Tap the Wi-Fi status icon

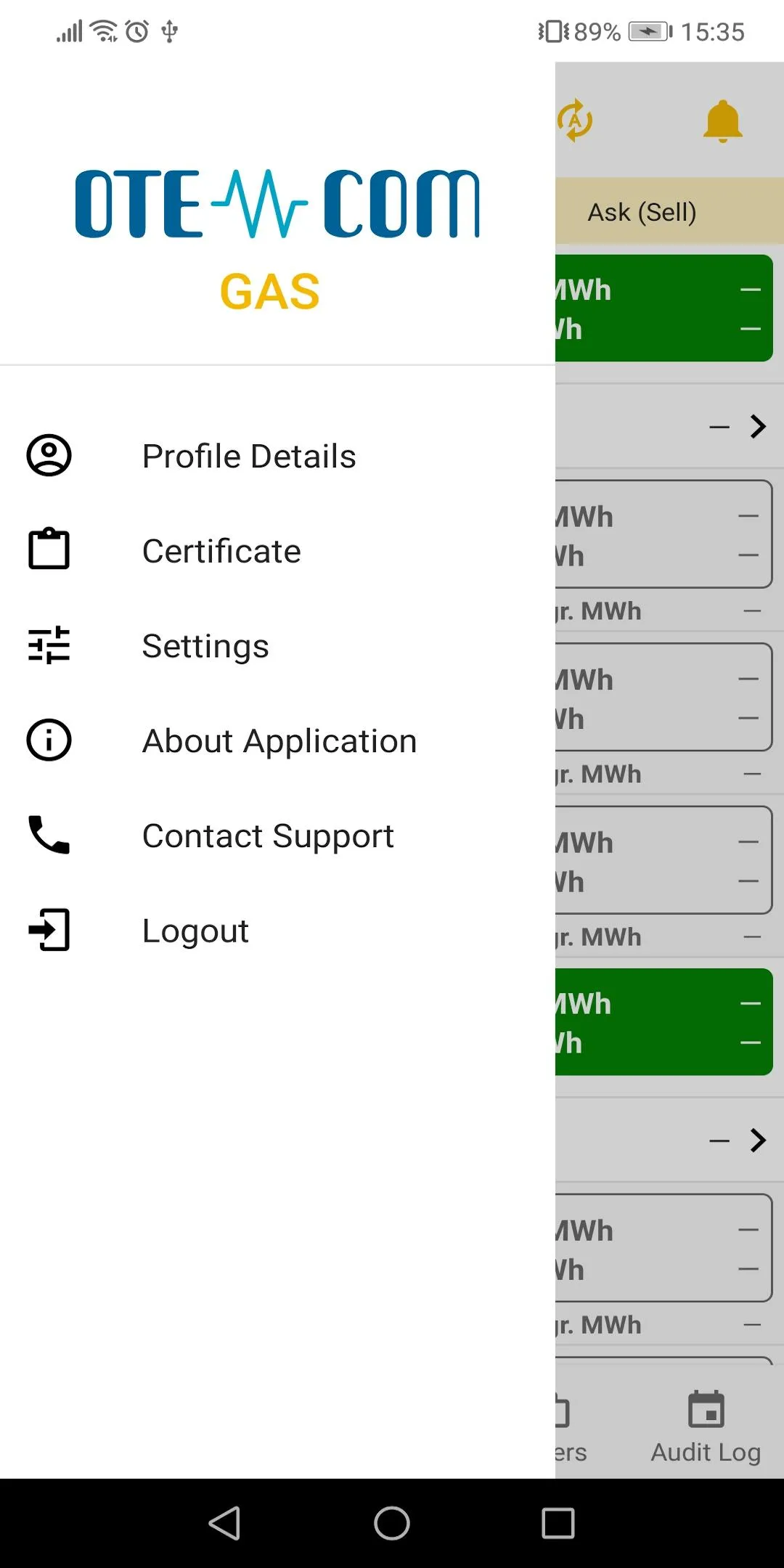click(x=105, y=31)
